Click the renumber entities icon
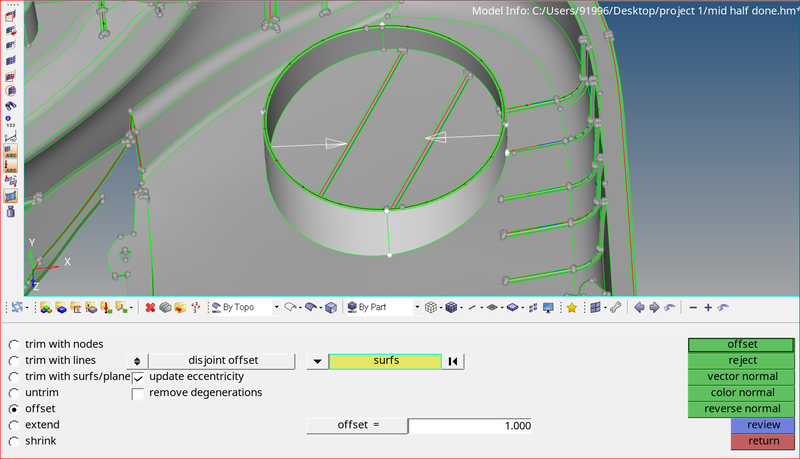This screenshot has height=459, width=800. [196, 308]
